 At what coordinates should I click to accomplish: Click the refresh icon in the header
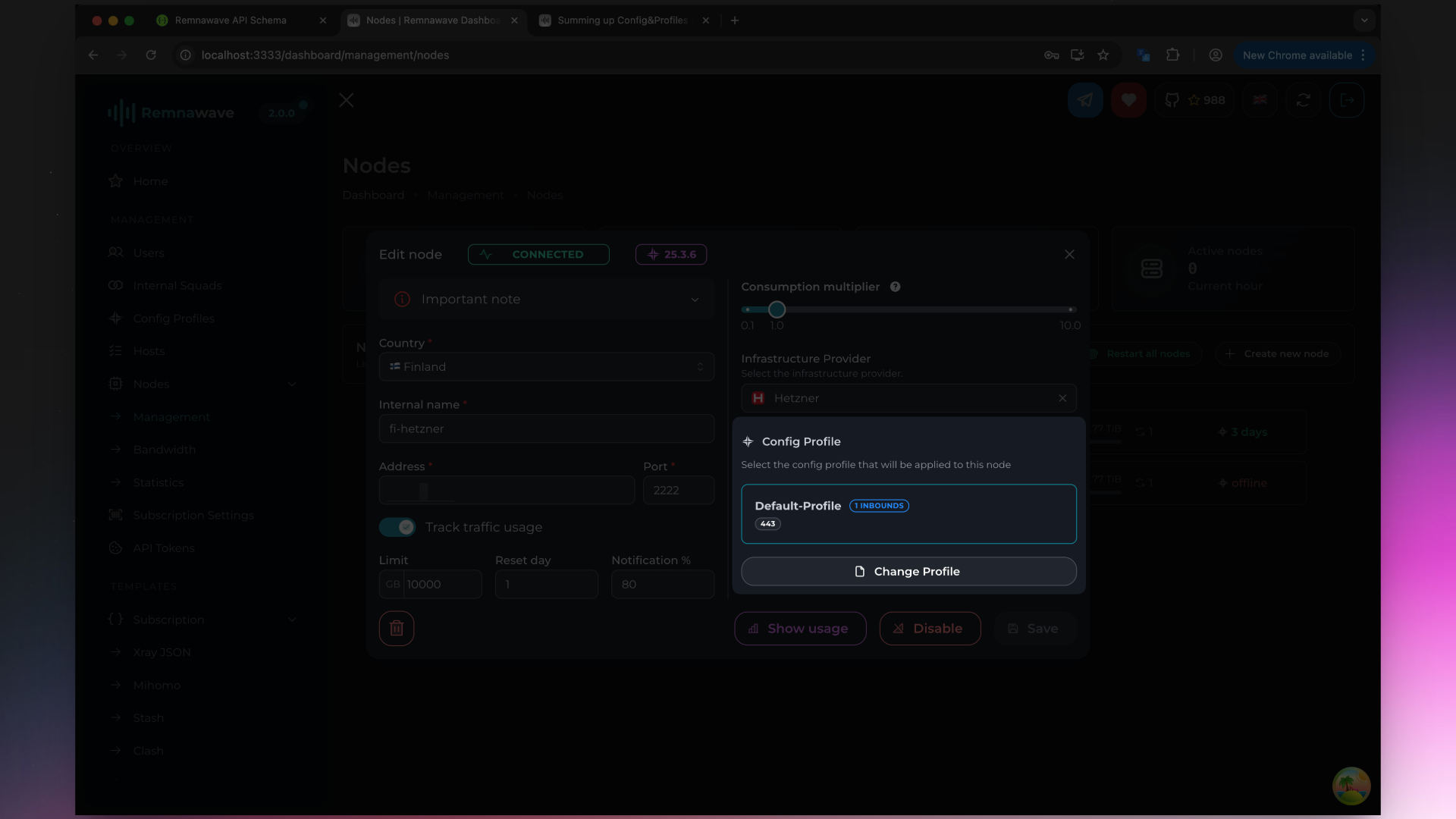click(x=1304, y=99)
